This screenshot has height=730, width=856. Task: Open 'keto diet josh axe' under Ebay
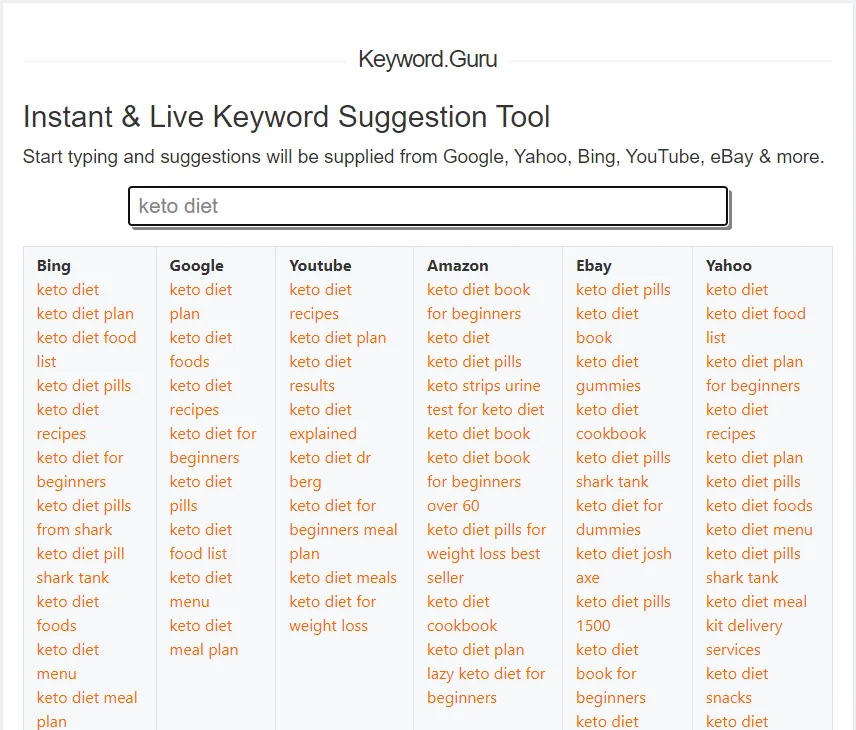click(623, 566)
